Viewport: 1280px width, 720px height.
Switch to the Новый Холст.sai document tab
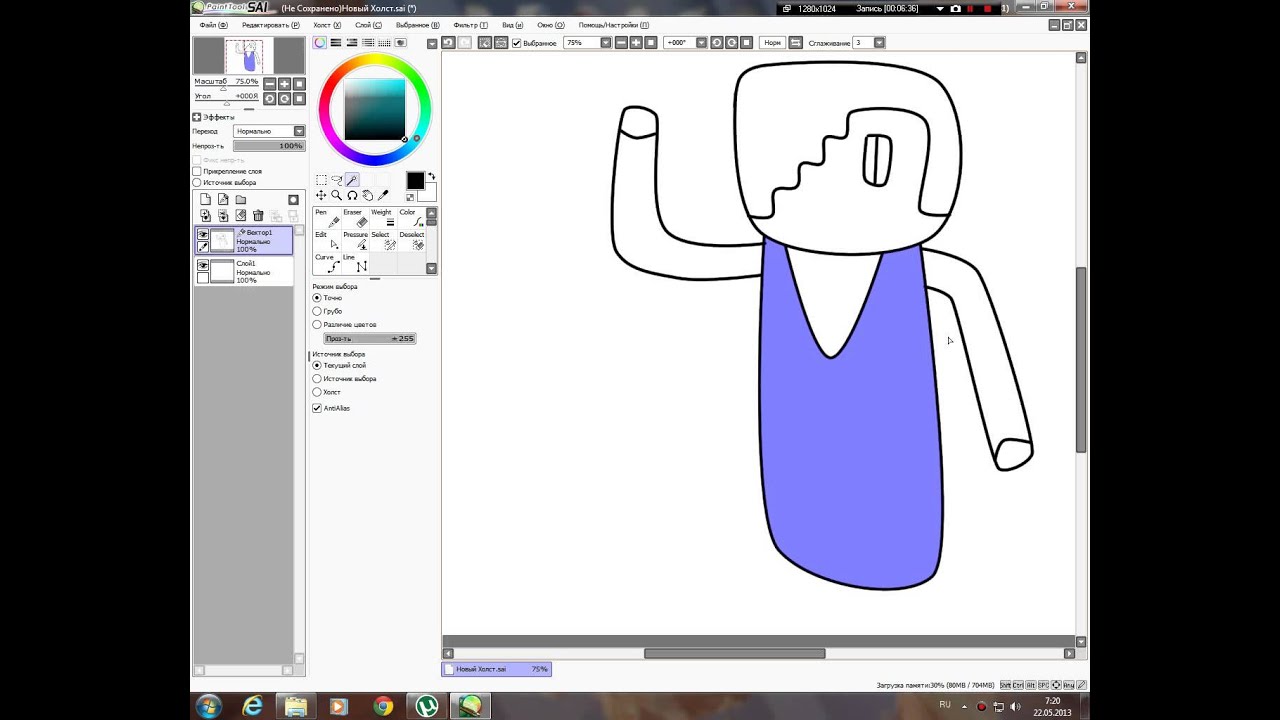496,669
